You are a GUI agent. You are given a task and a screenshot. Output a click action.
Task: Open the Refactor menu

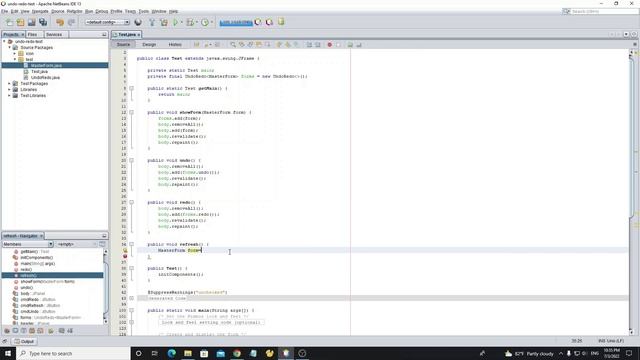pos(74,11)
